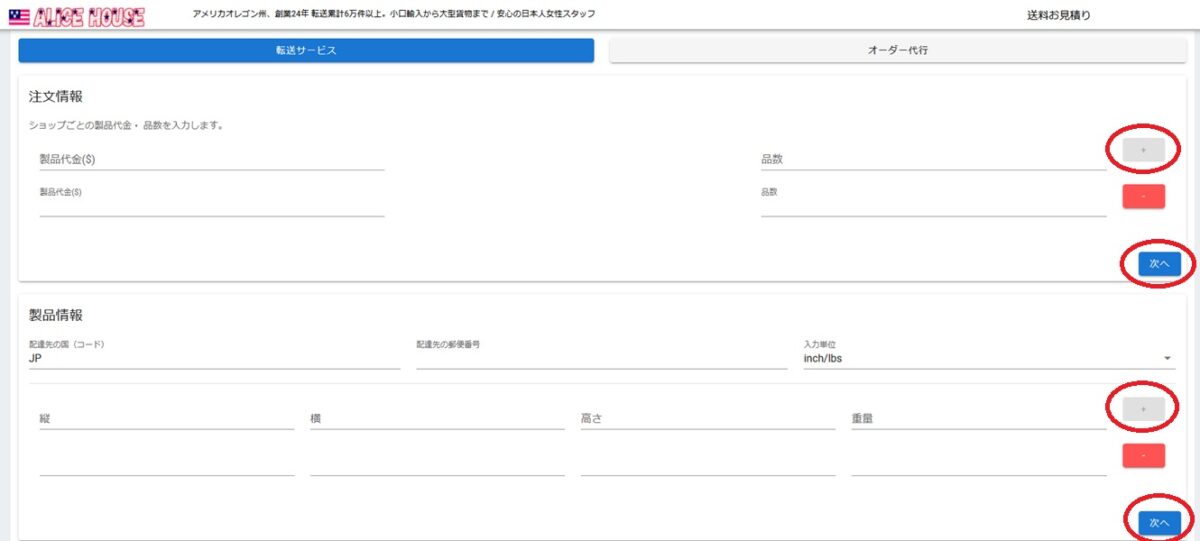Click the 重量 input field

tap(978, 419)
